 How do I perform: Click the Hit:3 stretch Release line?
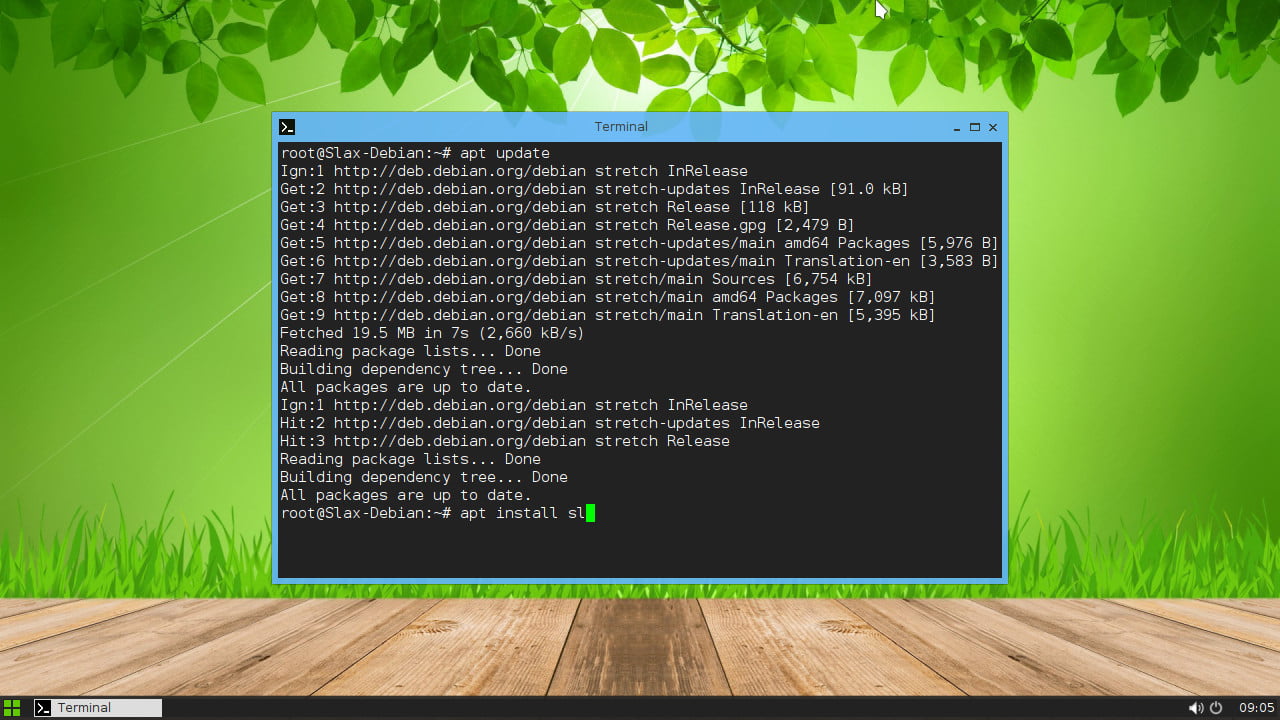pos(505,441)
